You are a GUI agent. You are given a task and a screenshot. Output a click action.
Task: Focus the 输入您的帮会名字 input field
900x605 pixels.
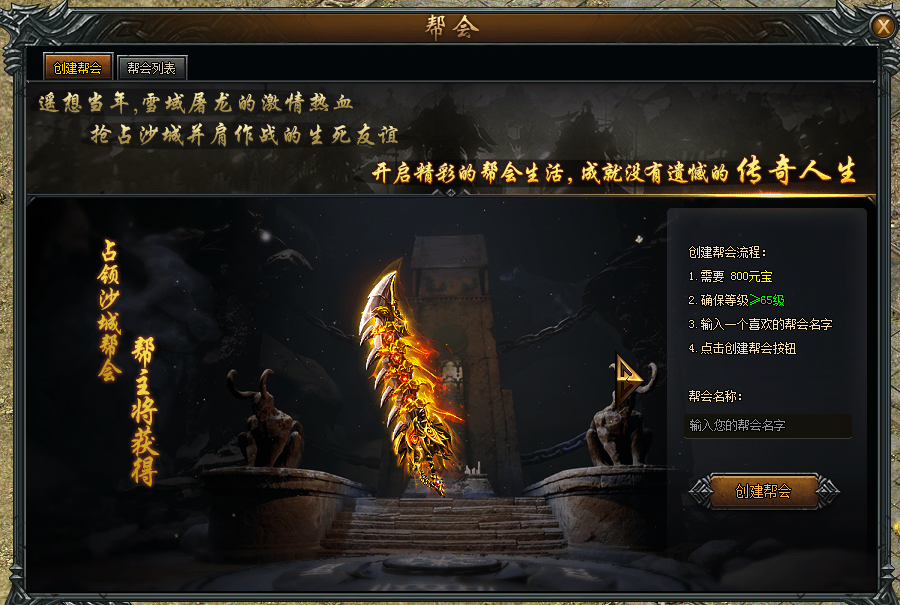767,425
